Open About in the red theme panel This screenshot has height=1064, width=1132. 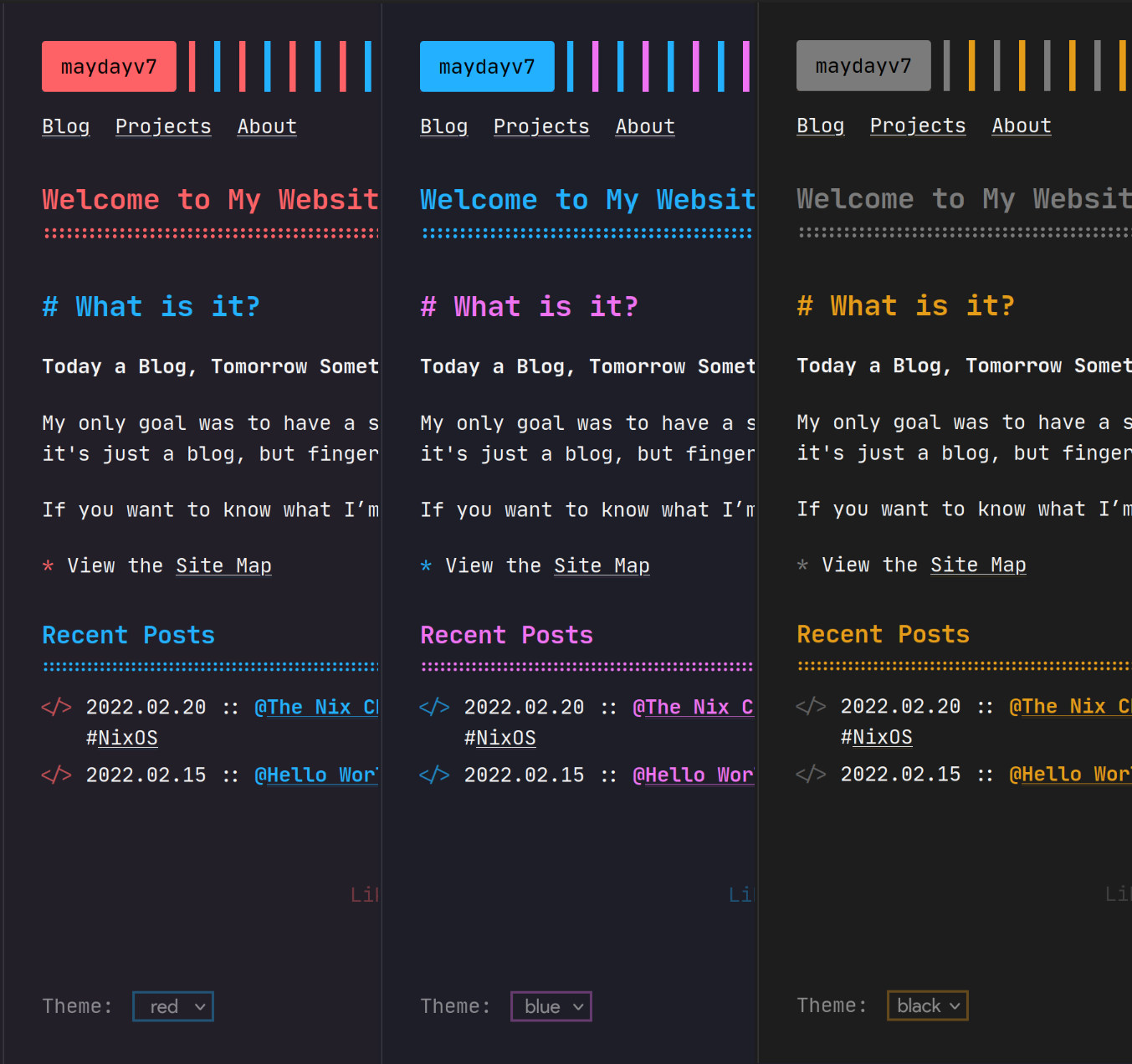pos(267,126)
